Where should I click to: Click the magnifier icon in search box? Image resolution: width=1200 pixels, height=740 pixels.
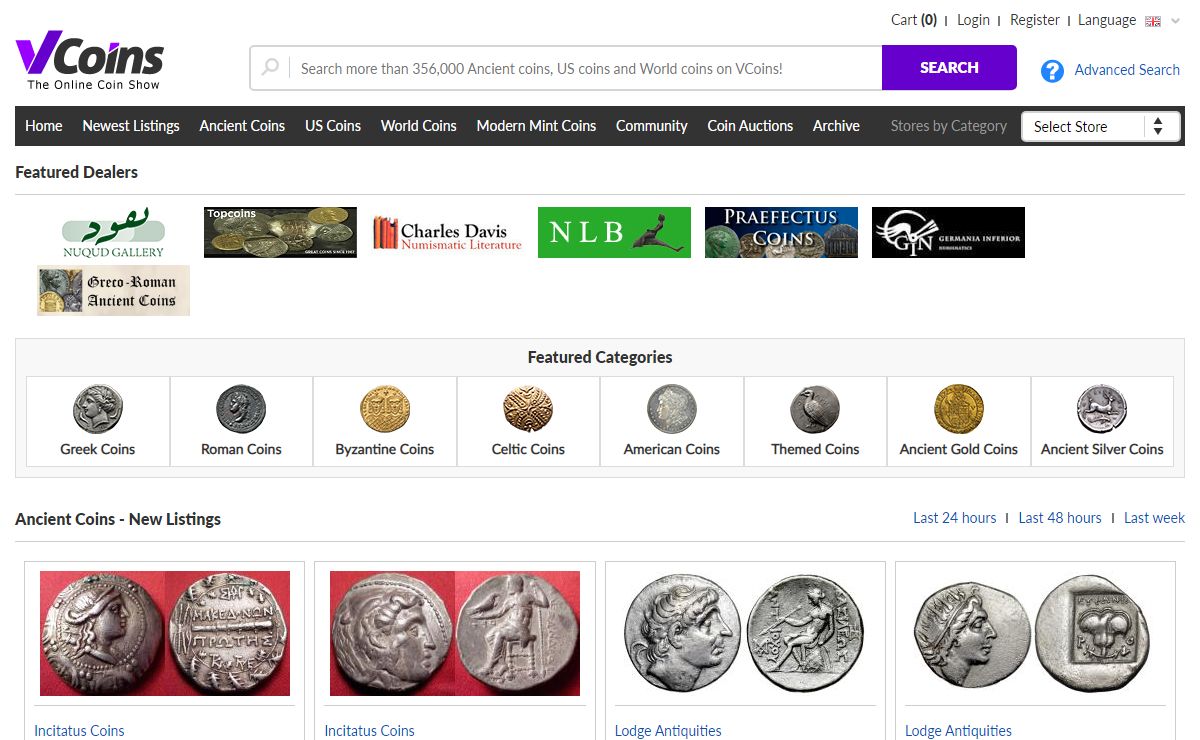270,68
